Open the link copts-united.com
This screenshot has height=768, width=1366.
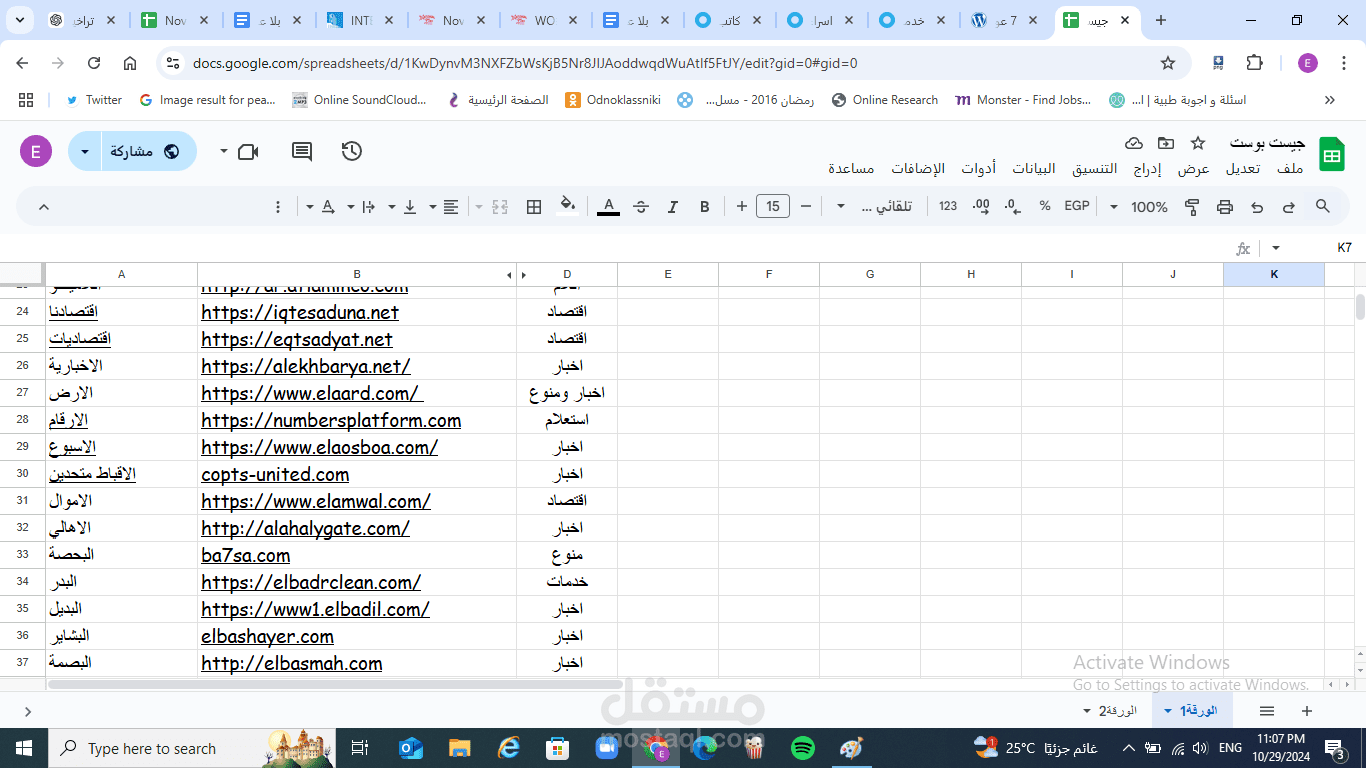coord(275,475)
